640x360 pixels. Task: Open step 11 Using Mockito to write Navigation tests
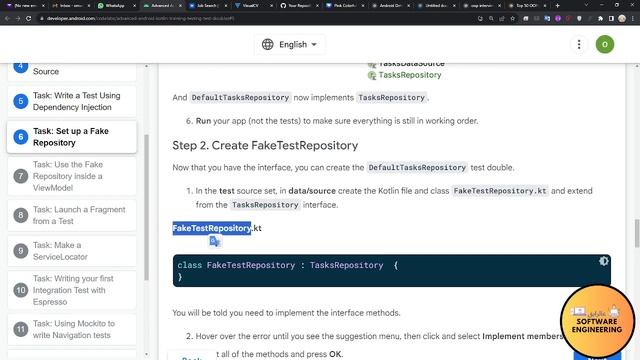point(72,329)
